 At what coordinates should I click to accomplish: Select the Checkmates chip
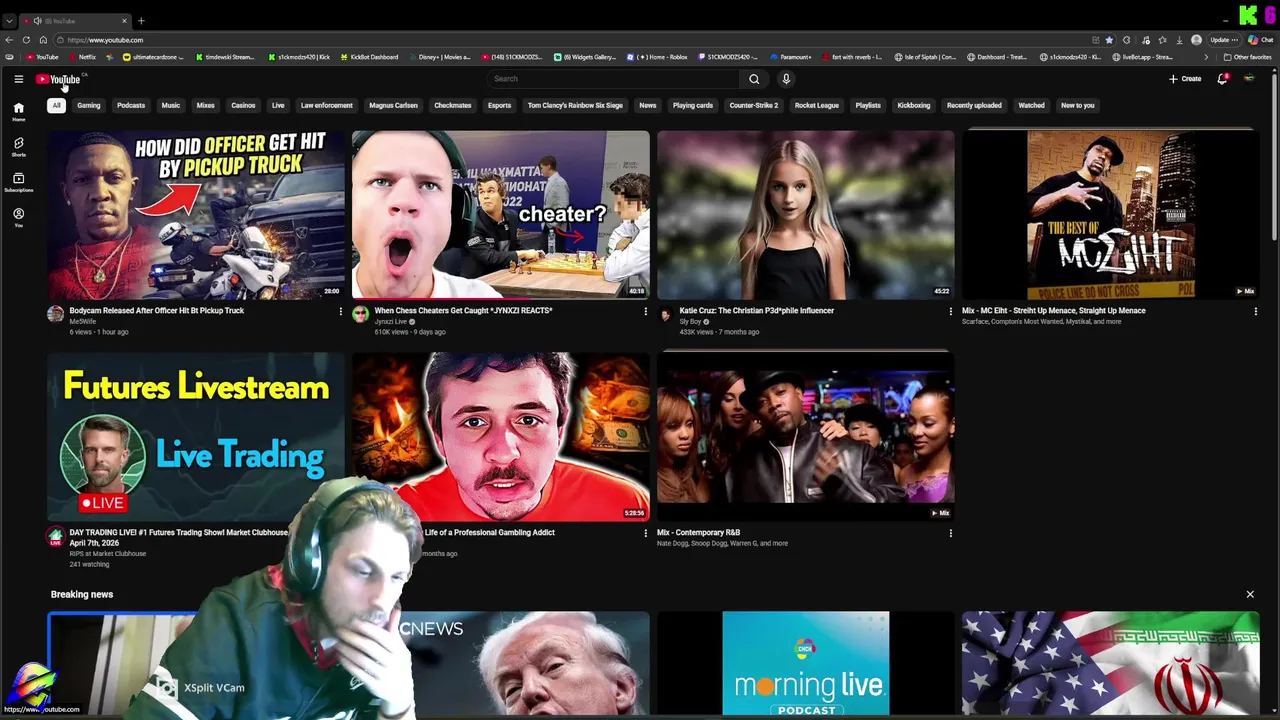pos(453,105)
